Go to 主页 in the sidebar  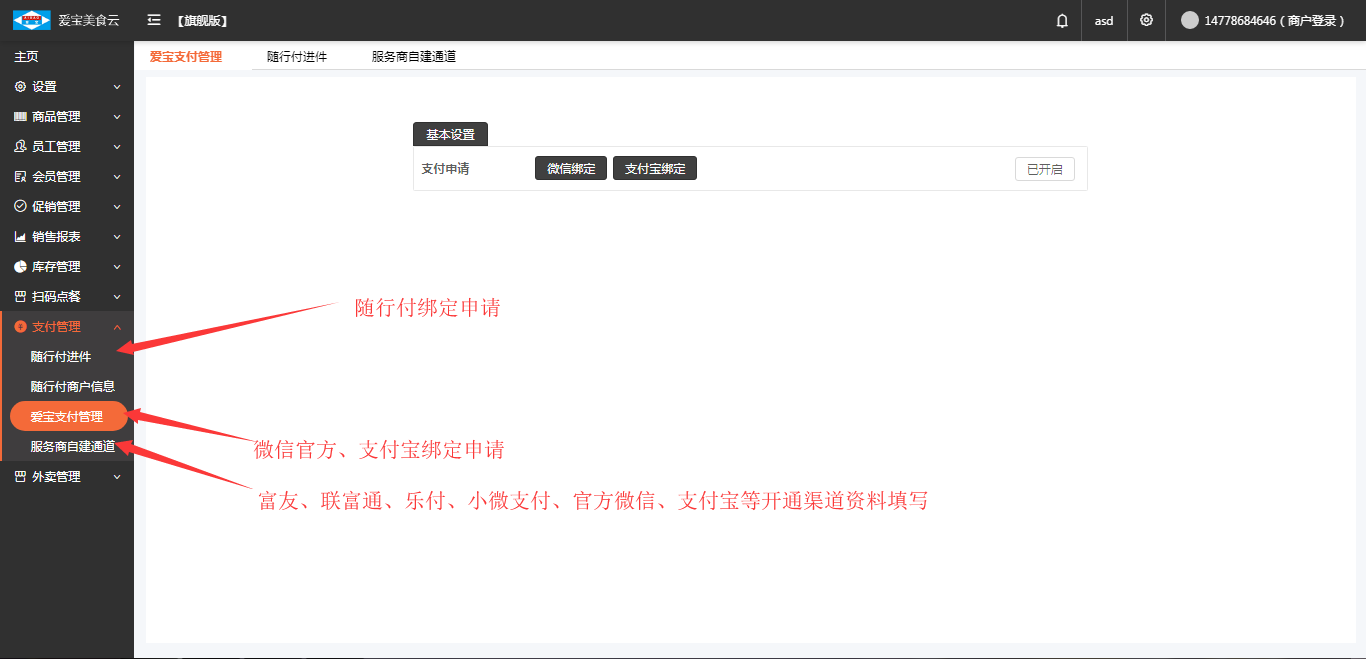coord(26,57)
